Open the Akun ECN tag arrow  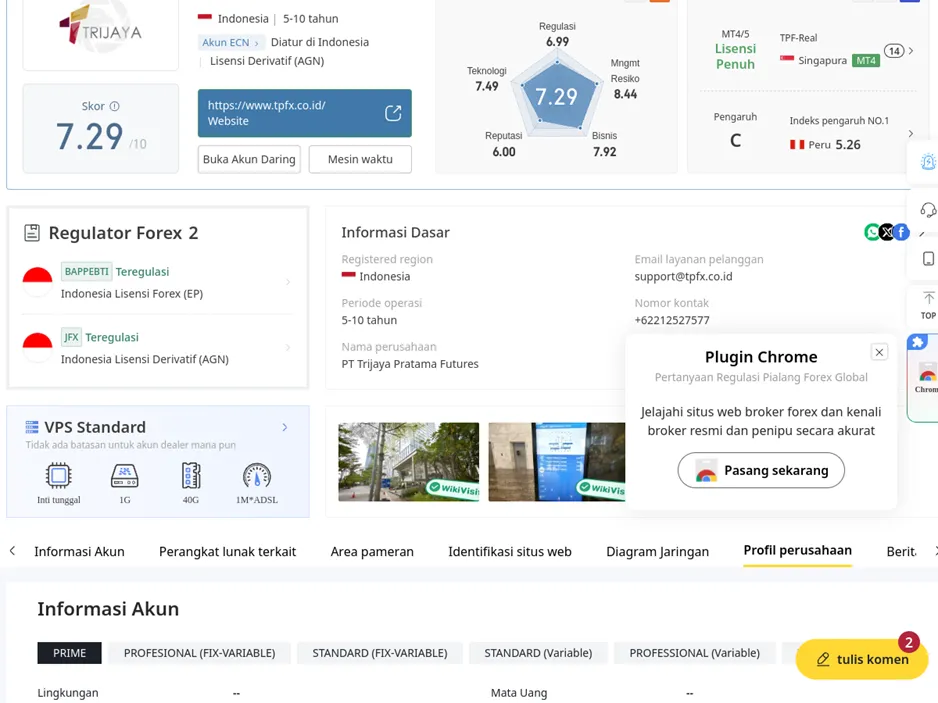click(257, 43)
